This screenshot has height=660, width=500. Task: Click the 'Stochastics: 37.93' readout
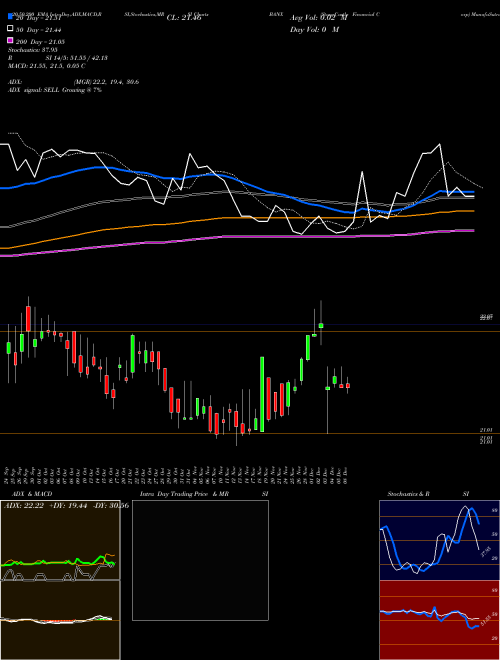pos(32,50)
